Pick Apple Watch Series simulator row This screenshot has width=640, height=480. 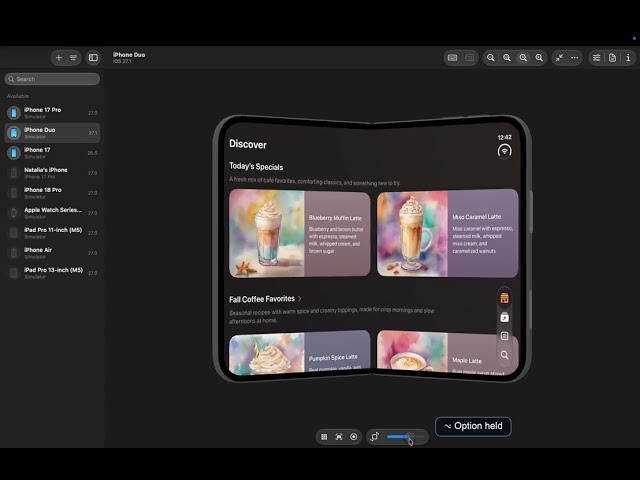click(52, 213)
